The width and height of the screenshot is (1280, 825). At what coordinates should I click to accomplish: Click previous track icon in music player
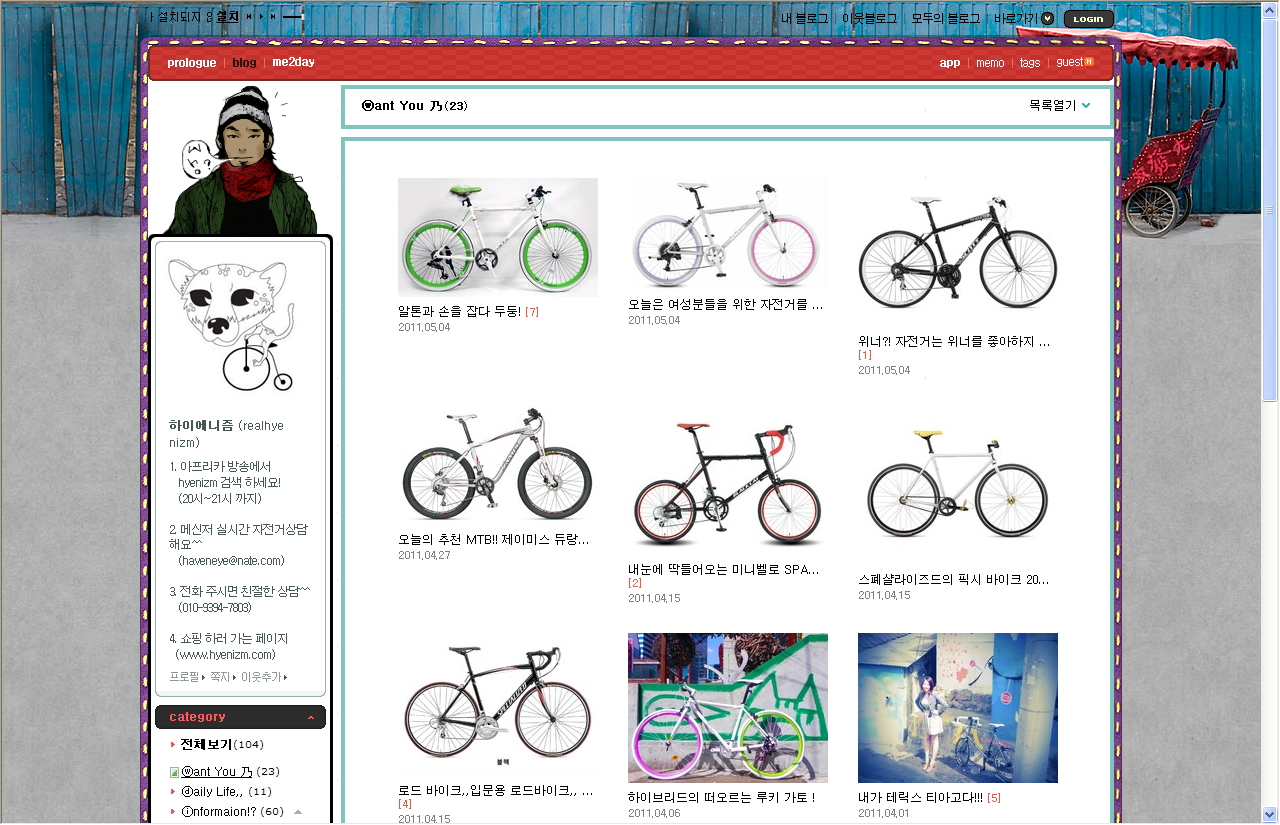pyautogui.click(x=249, y=17)
